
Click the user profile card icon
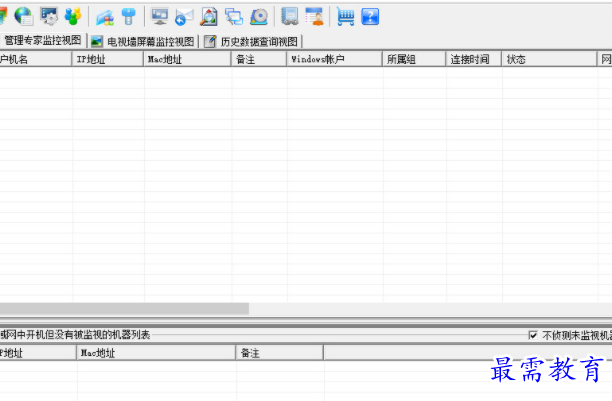click(315, 16)
